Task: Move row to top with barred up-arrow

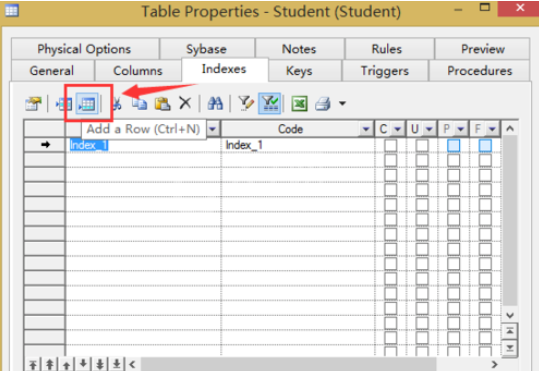Action: pos(33,364)
